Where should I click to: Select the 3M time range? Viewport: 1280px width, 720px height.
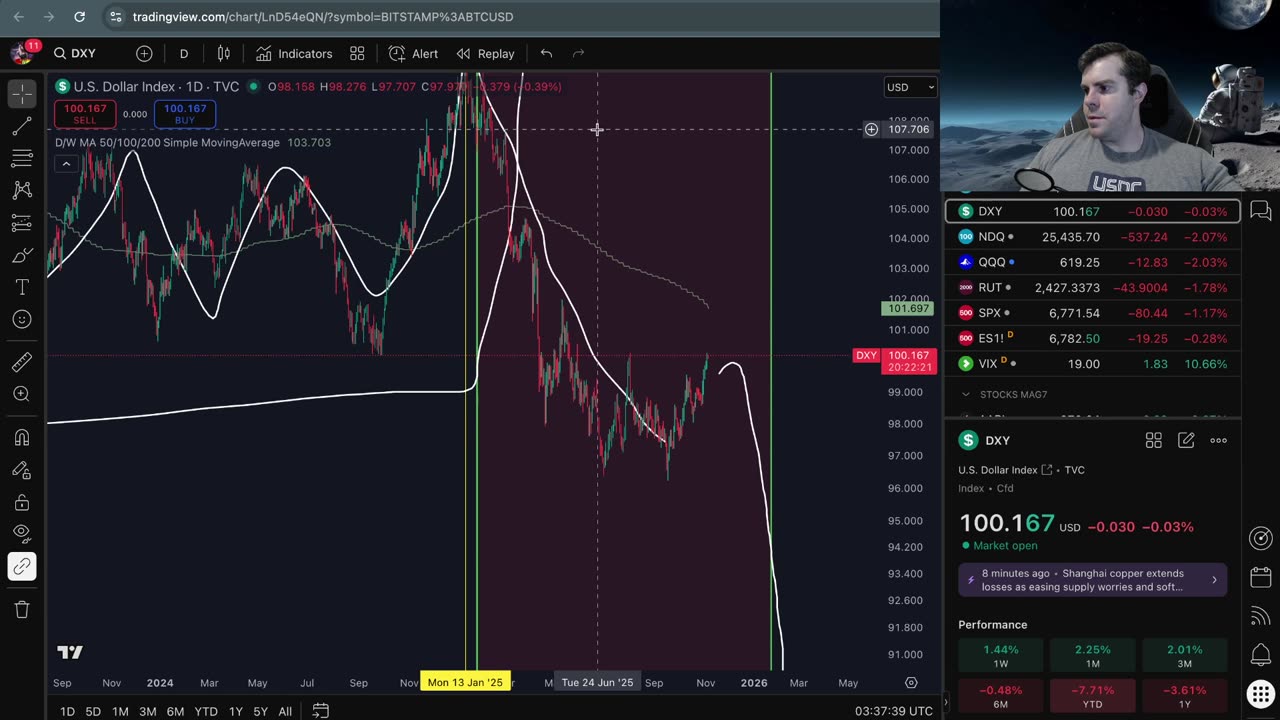[147, 711]
